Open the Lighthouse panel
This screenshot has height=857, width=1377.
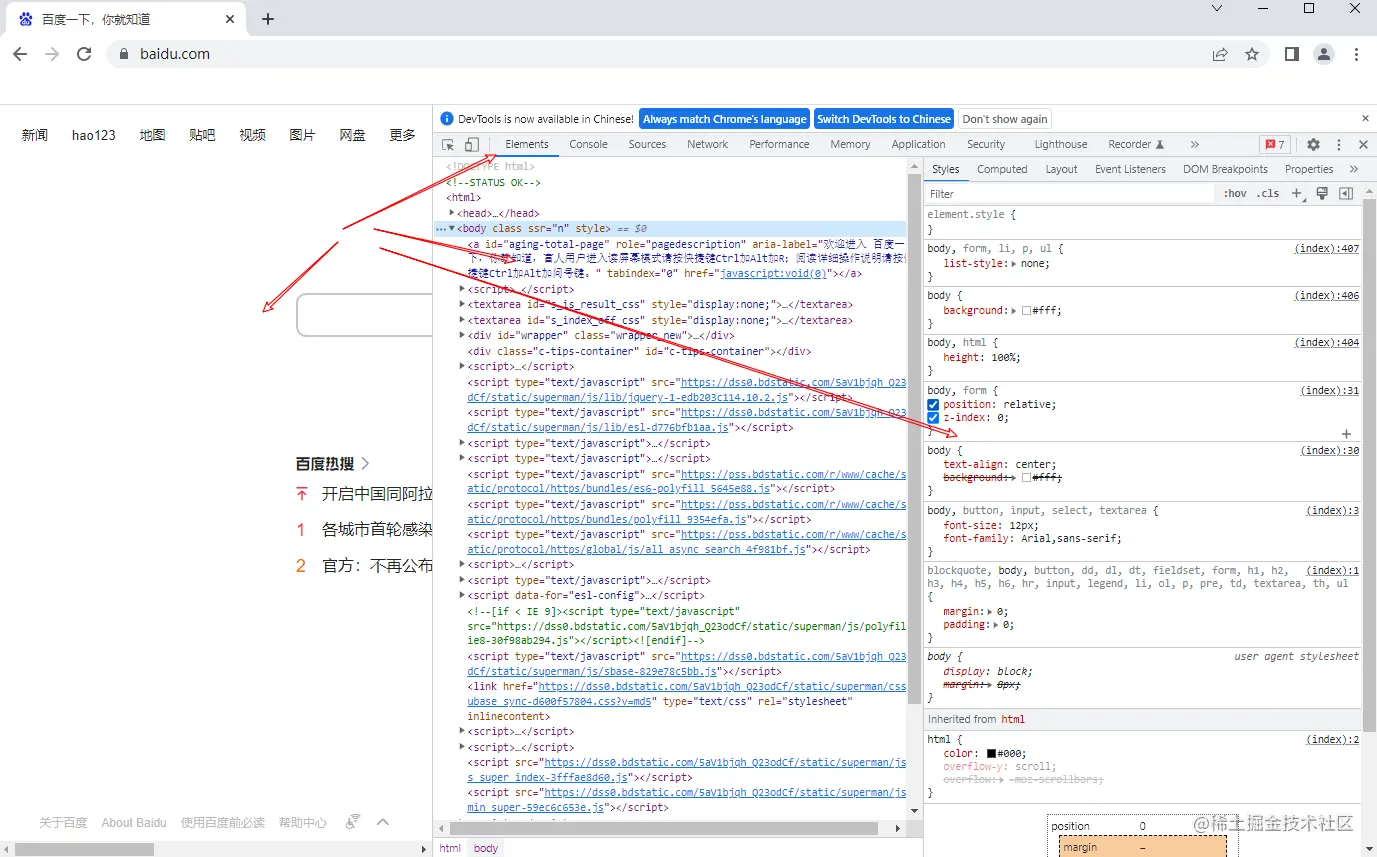tap(1061, 145)
